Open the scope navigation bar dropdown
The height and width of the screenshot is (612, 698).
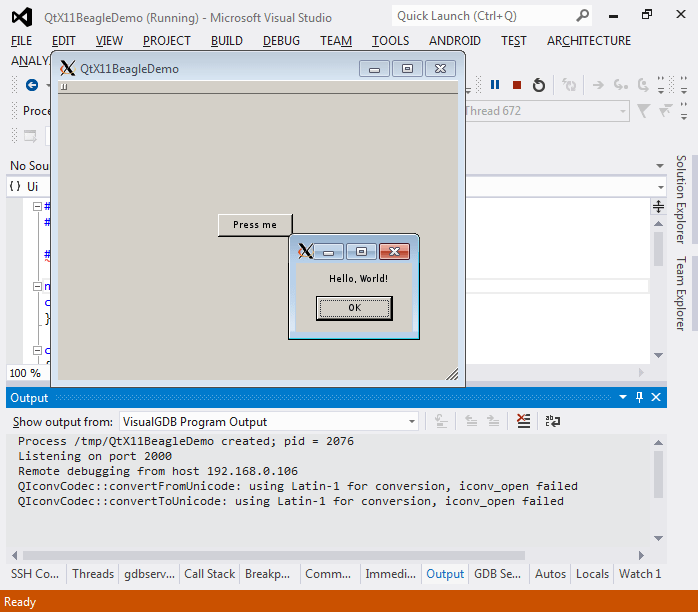pyautogui.click(x=661, y=187)
